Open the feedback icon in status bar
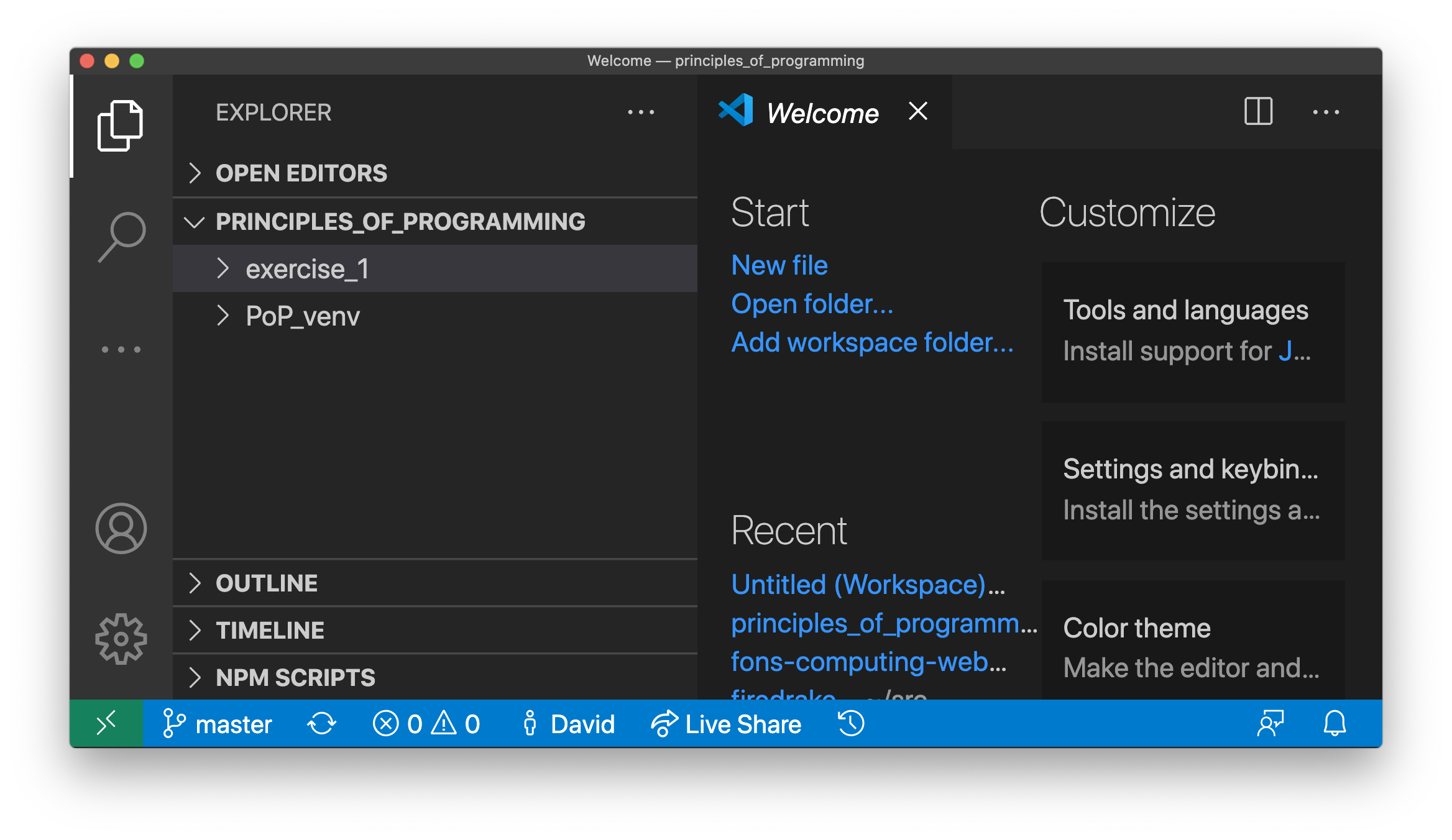The height and width of the screenshot is (840, 1452). click(x=1270, y=724)
